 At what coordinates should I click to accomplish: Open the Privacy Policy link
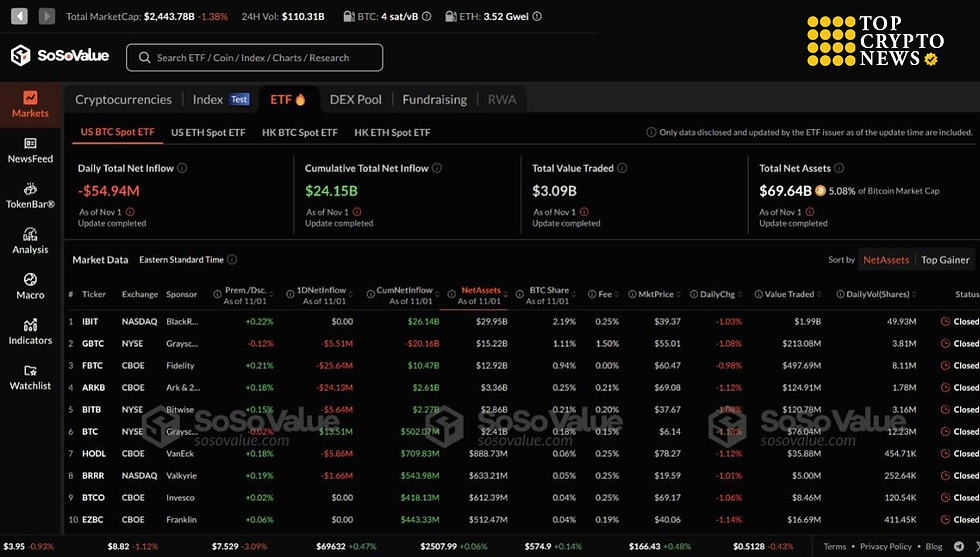click(x=886, y=546)
